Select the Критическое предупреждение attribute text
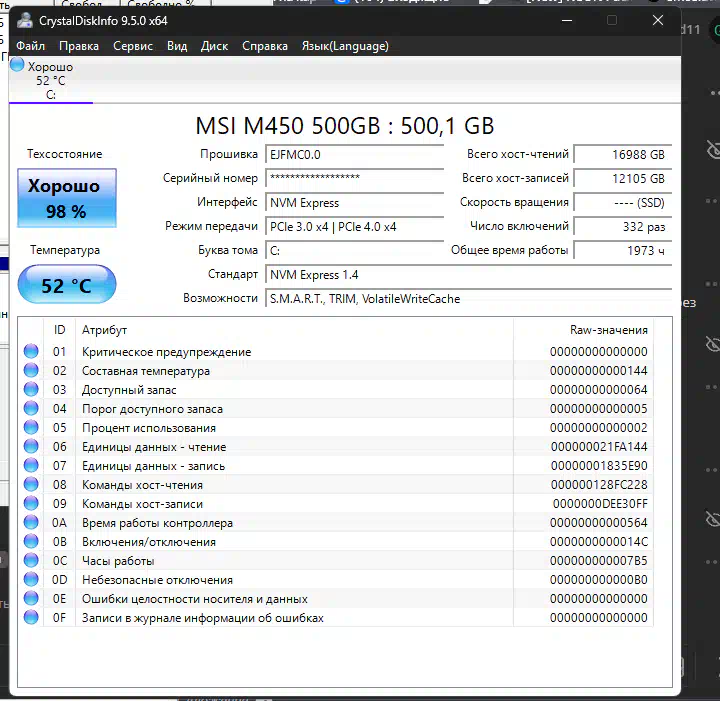Screen dimensions: 720x701 (166, 352)
